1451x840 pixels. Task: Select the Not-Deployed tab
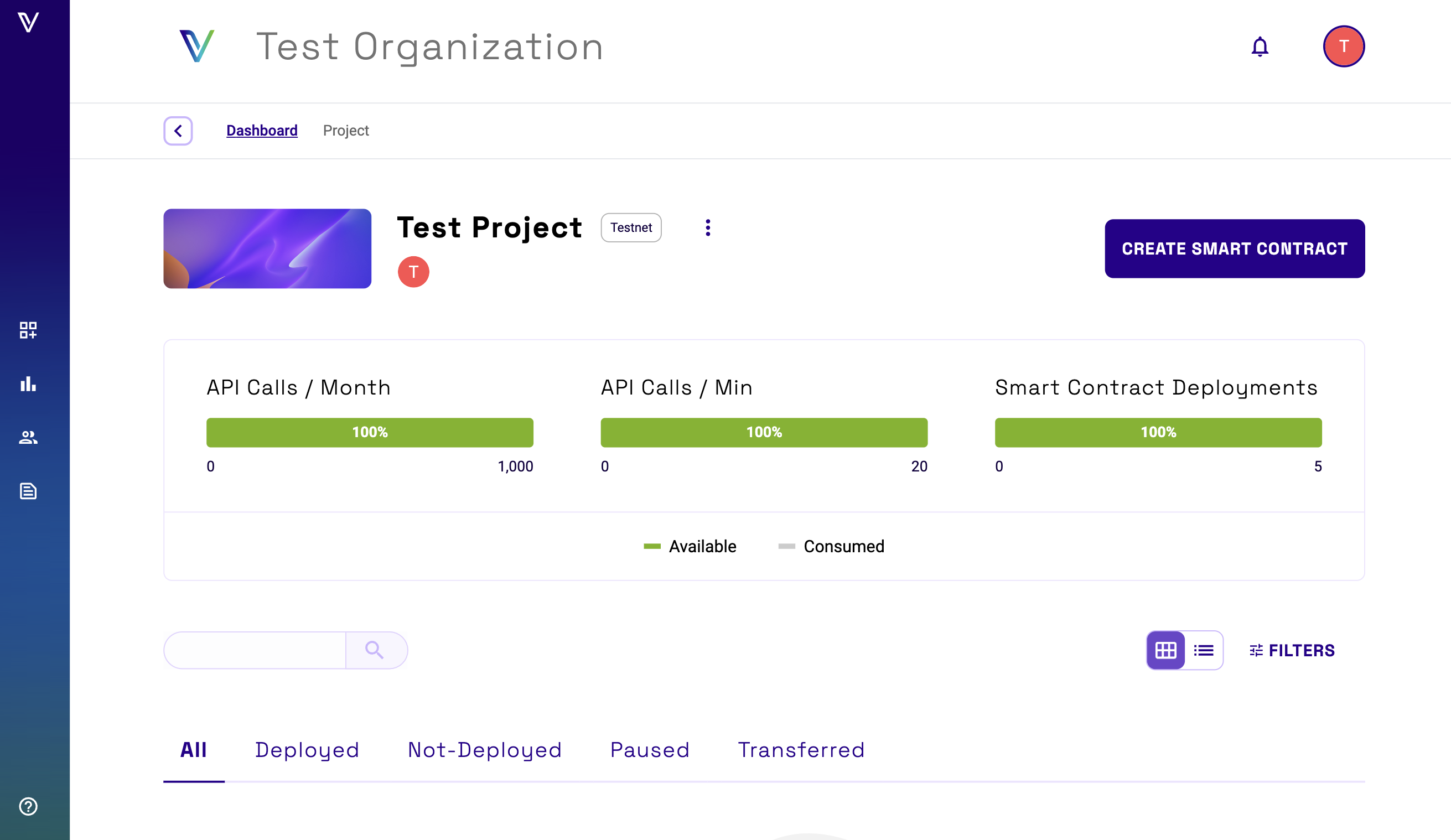tap(484, 750)
